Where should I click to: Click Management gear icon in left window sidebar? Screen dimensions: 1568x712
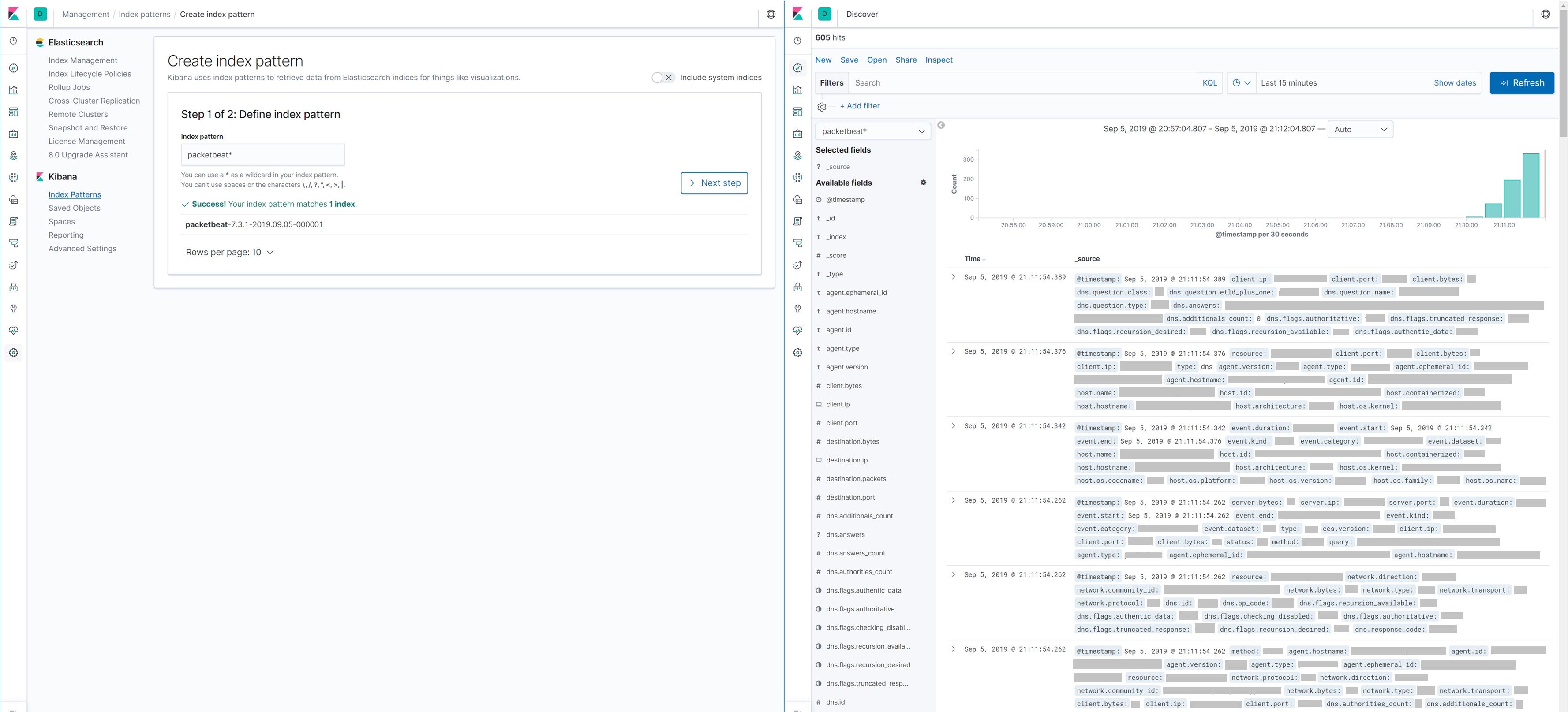pyautogui.click(x=13, y=353)
